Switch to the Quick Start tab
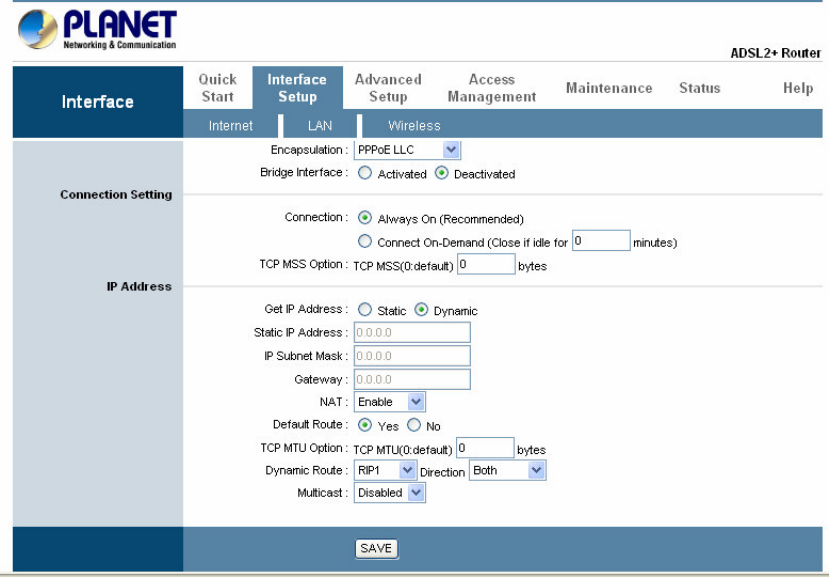 pos(217,88)
